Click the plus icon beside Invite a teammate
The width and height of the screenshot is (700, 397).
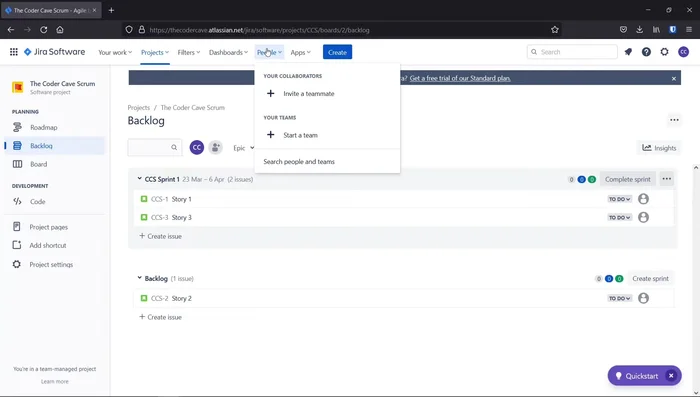271,93
